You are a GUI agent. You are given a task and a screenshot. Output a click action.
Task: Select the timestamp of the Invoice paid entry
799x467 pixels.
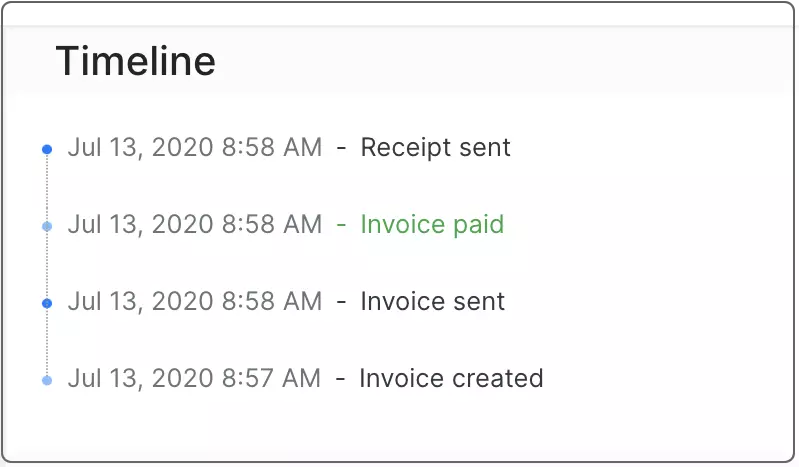pyautogui.click(x=195, y=225)
